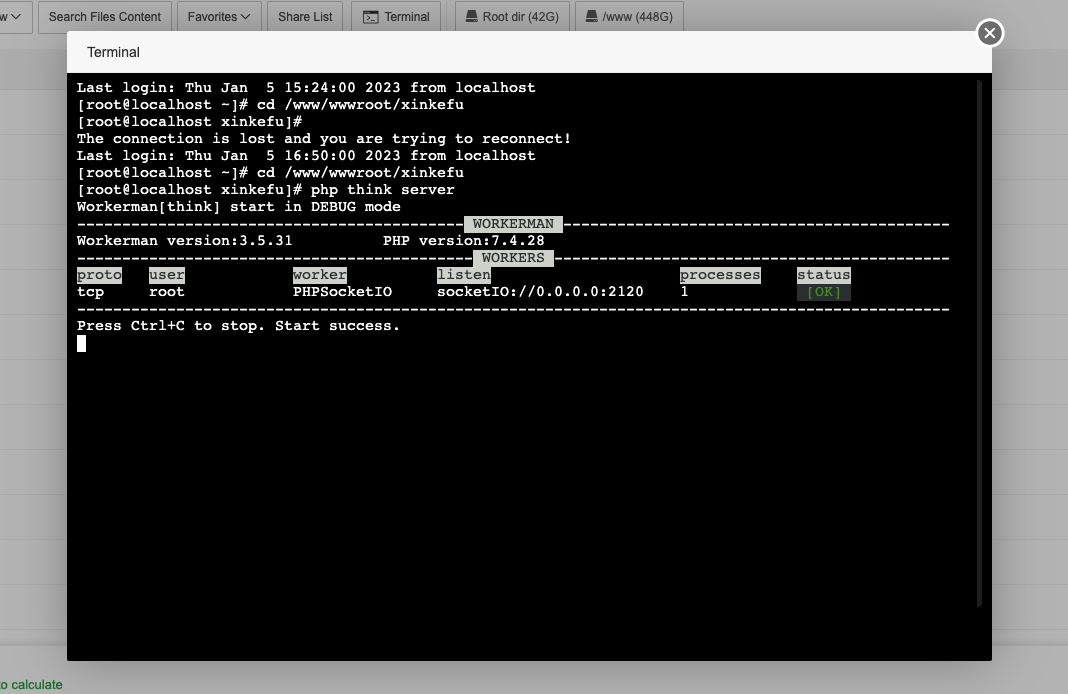This screenshot has height=694, width=1068.
Task: Open the Terminal toolbar button
Action: point(396,16)
